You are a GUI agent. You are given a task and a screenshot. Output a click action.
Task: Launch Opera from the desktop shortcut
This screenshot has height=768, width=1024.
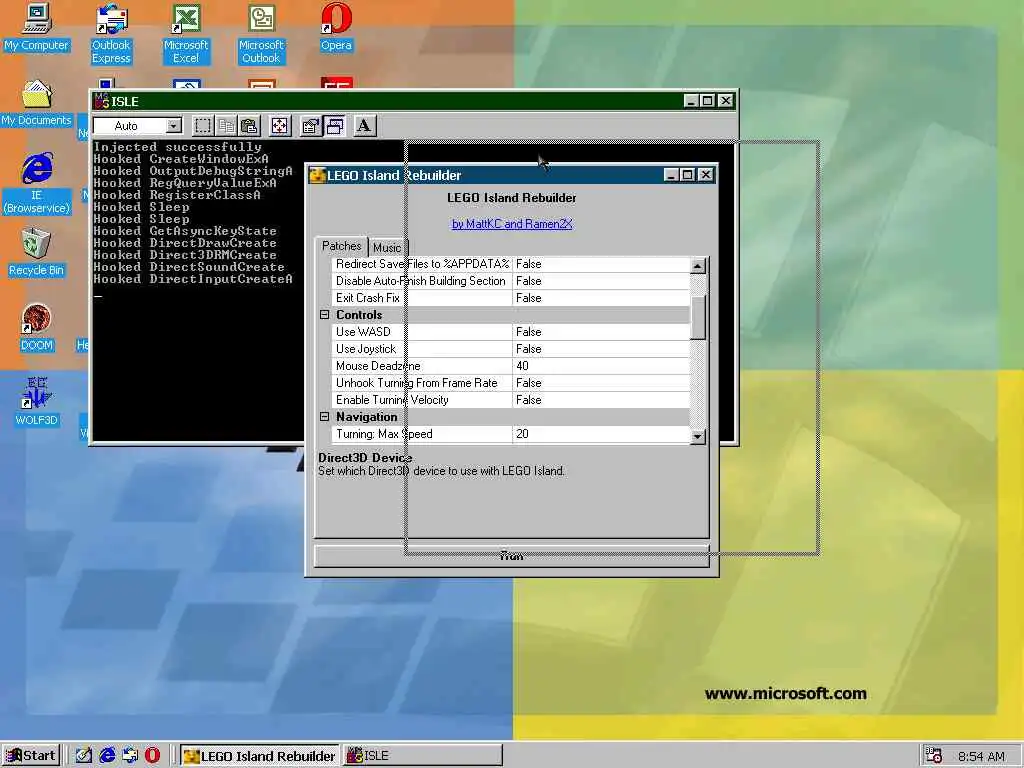336,27
